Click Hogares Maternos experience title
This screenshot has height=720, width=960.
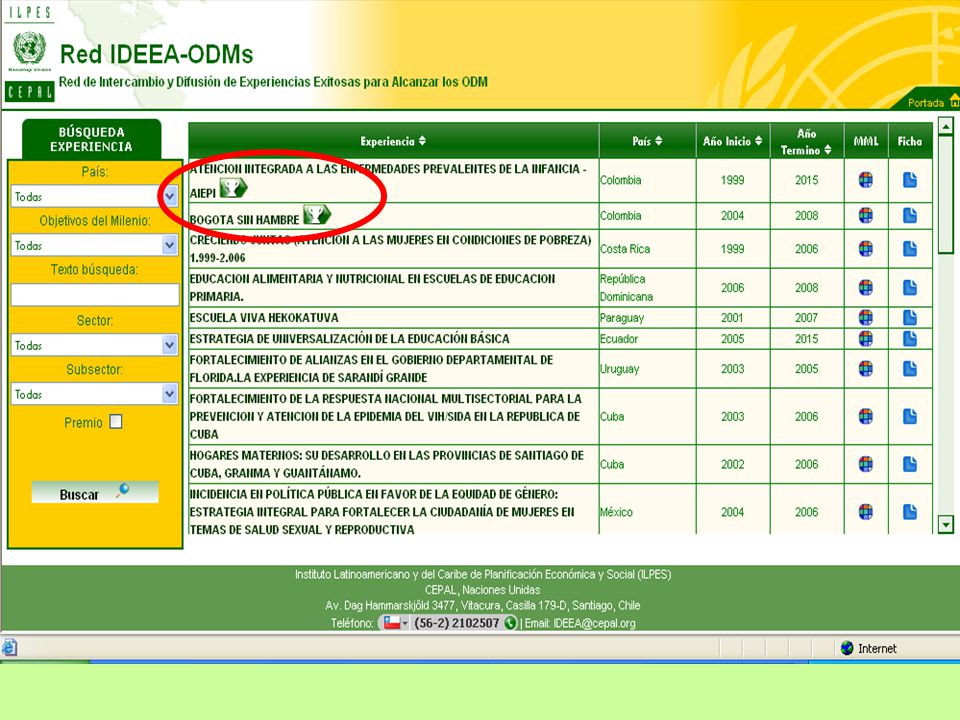(387, 464)
